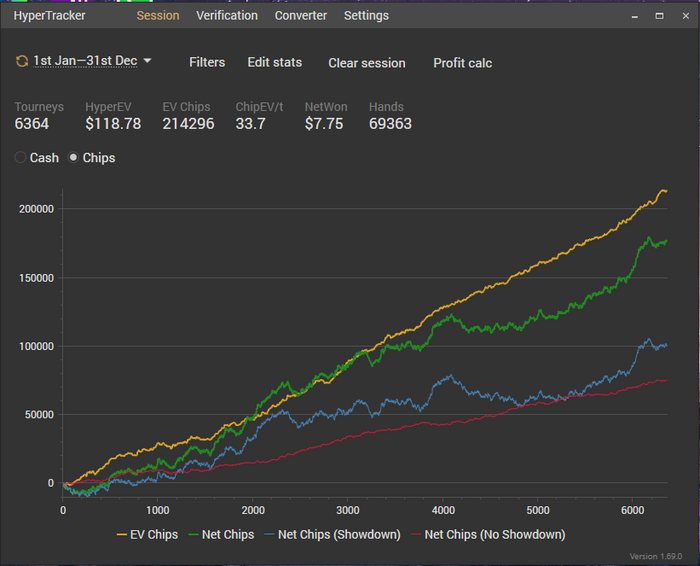700x566 pixels.
Task: Toggle EV Chips legend entry
Action: point(147,534)
